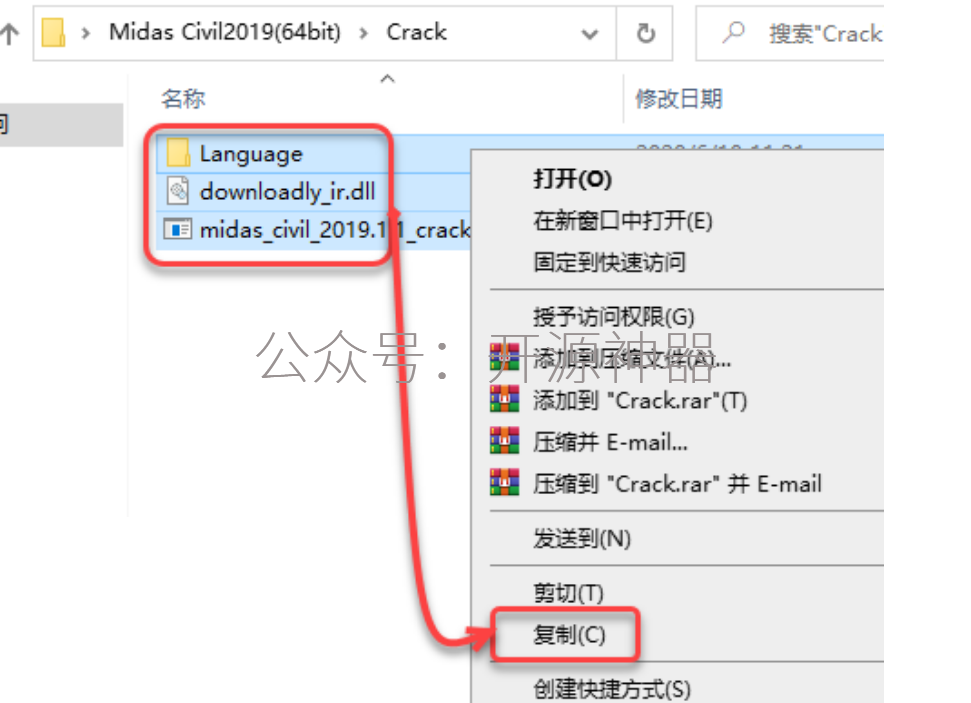The height and width of the screenshot is (703, 971).
Task: Click the downloadly_ir.dll file icon
Action: pyautogui.click(x=178, y=191)
